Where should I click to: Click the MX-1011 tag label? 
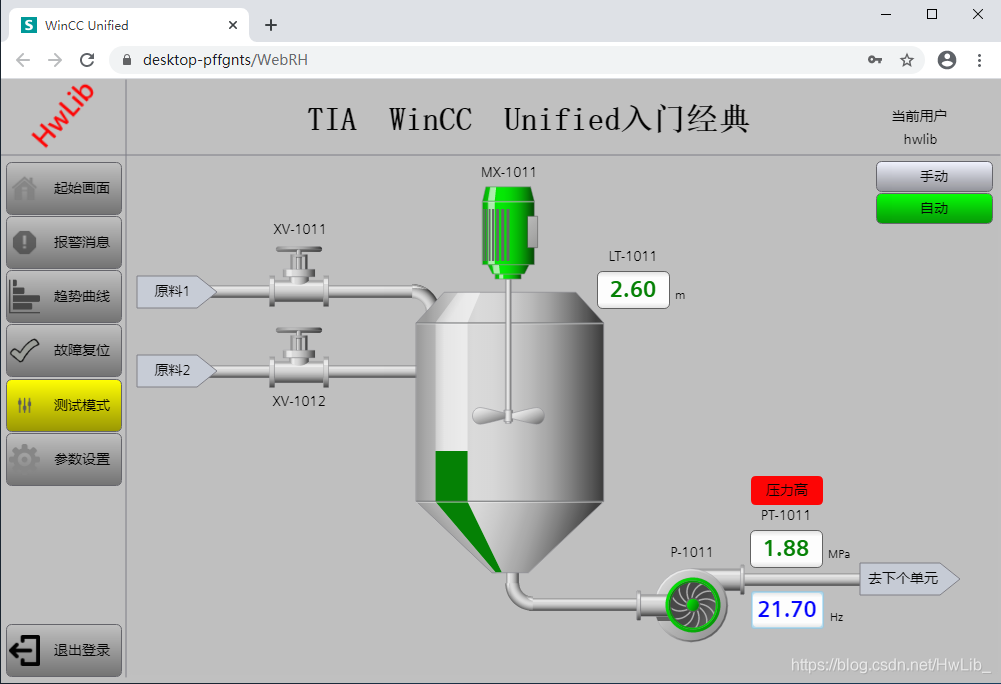click(509, 172)
